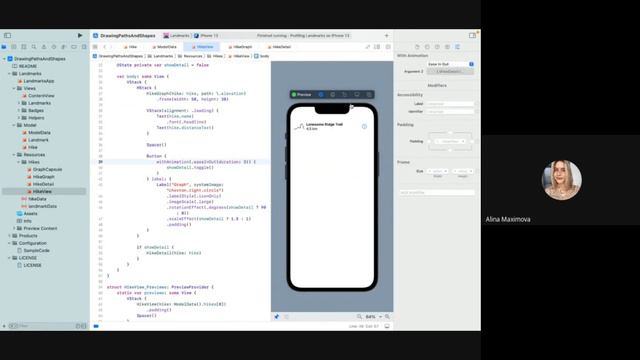Screen dimensions: 640x360
Task: Switch to the HikeGraph editor tab
Action: [240, 47]
